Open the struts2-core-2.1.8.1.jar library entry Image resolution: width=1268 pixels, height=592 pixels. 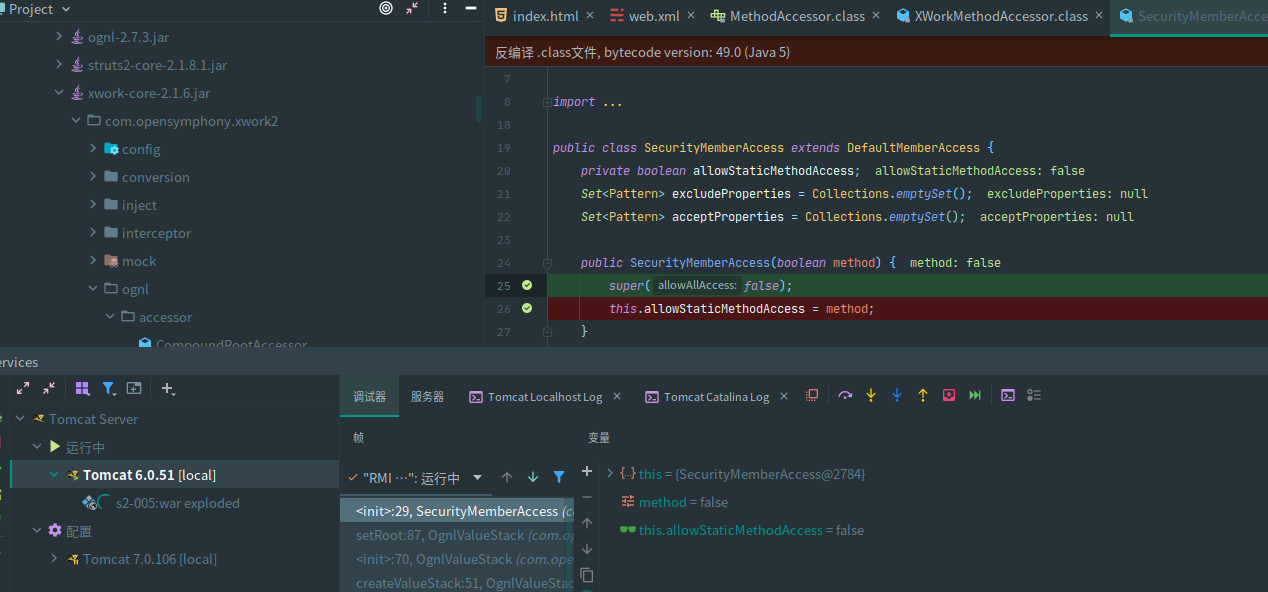pyautogui.click(x=157, y=65)
